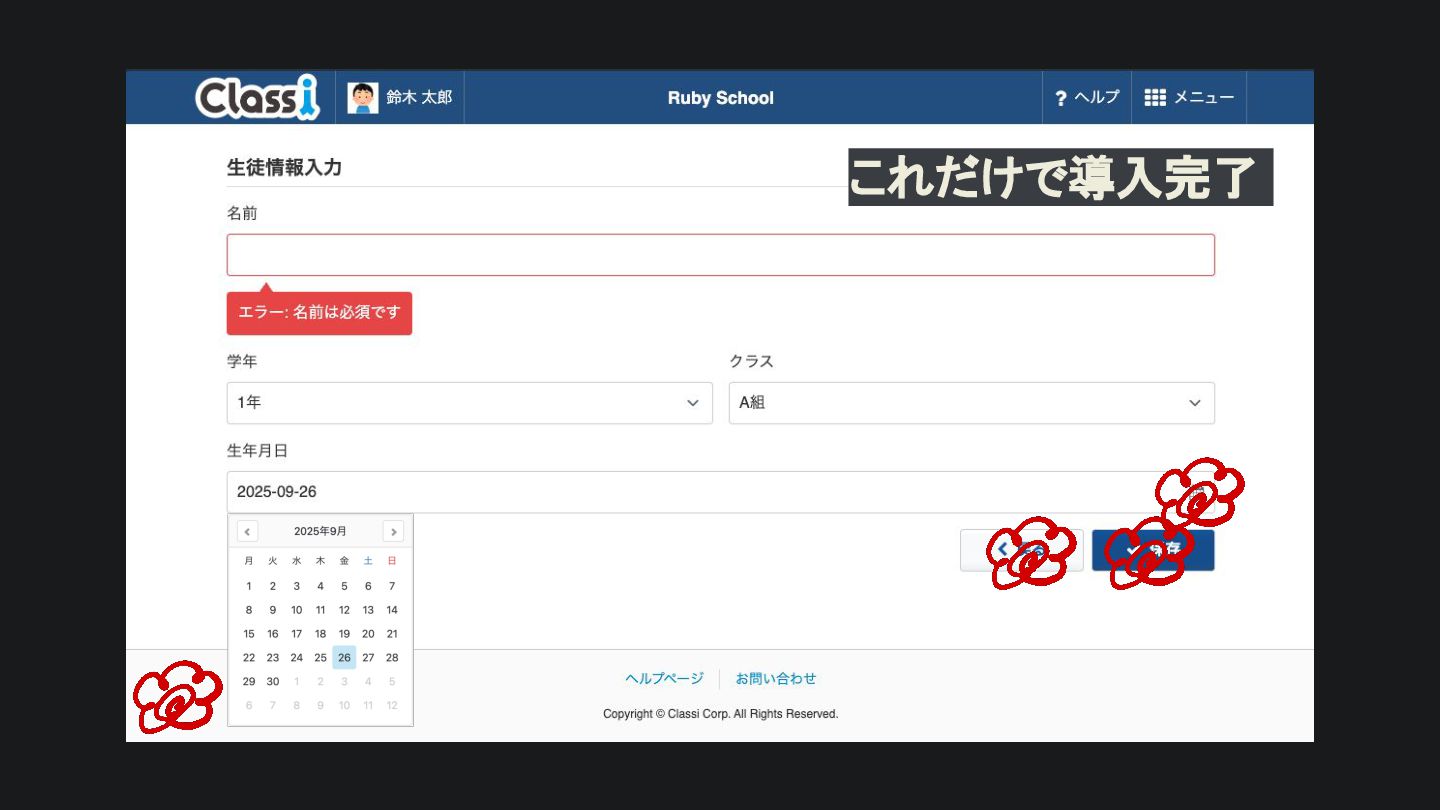Viewport: 1440px width, 810px height.
Task: Select date 23 in the calendar
Action: [273, 658]
